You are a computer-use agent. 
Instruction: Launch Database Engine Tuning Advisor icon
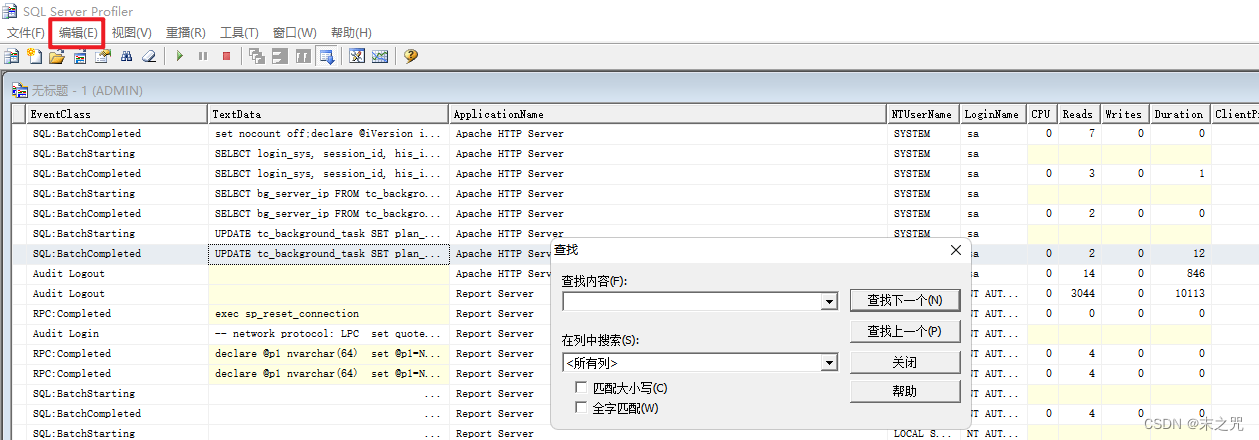coord(357,56)
